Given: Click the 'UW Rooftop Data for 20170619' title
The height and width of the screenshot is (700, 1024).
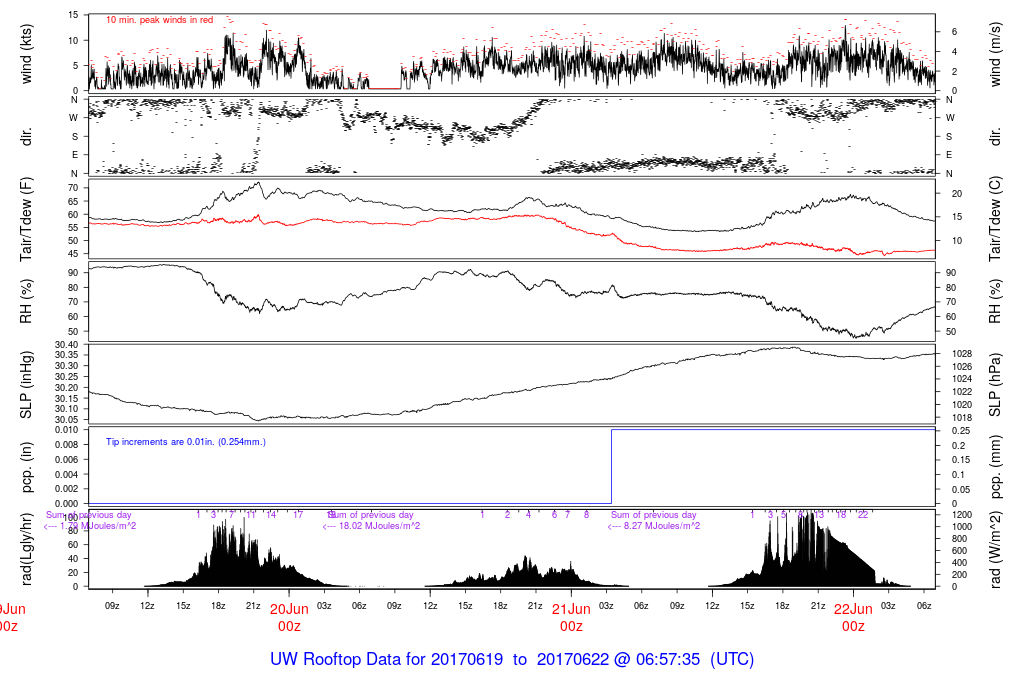Looking at the screenshot, I should (x=387, y=659).
